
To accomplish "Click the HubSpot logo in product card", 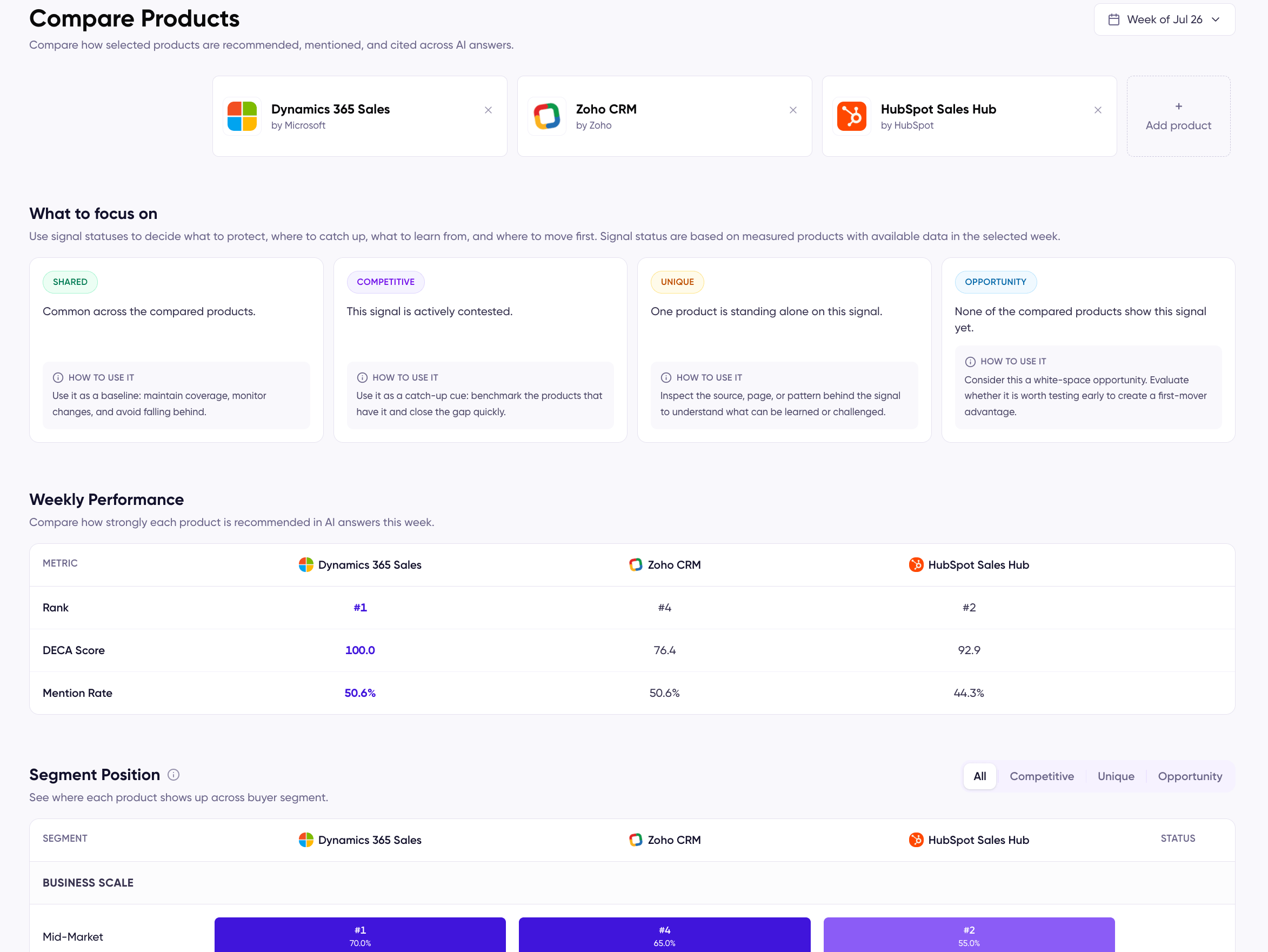I will coord(851,116).
